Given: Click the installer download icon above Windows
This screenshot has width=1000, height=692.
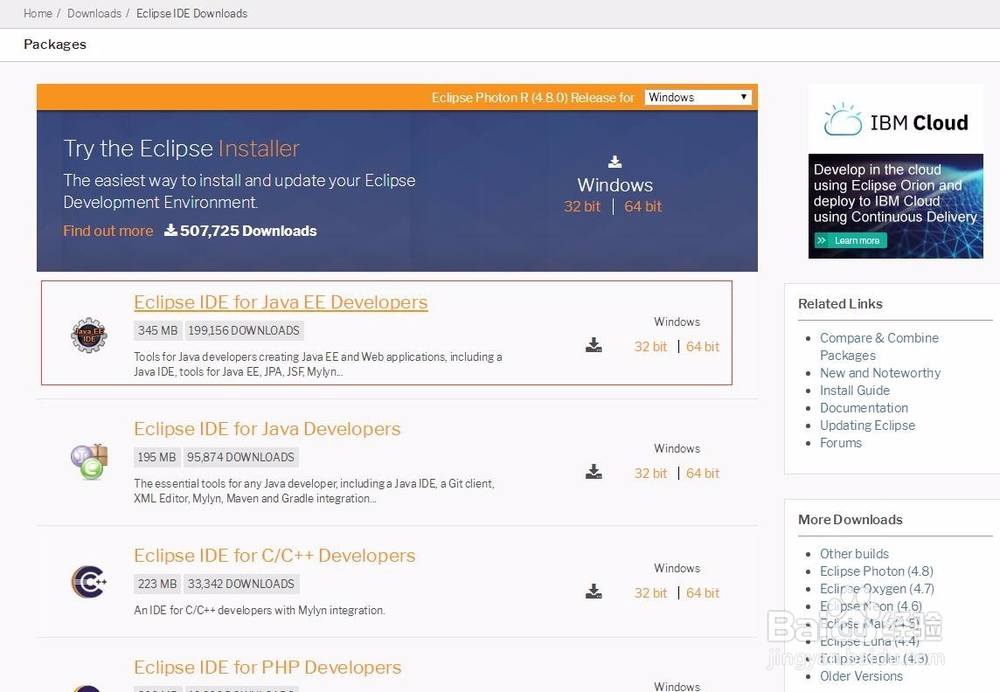Looking at the screenshot, I should [x=615, y=162].
